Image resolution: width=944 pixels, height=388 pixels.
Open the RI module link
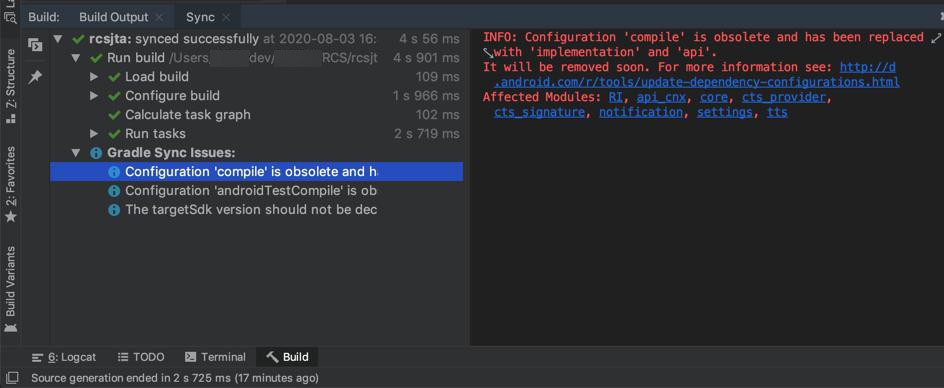coord(615,97)
